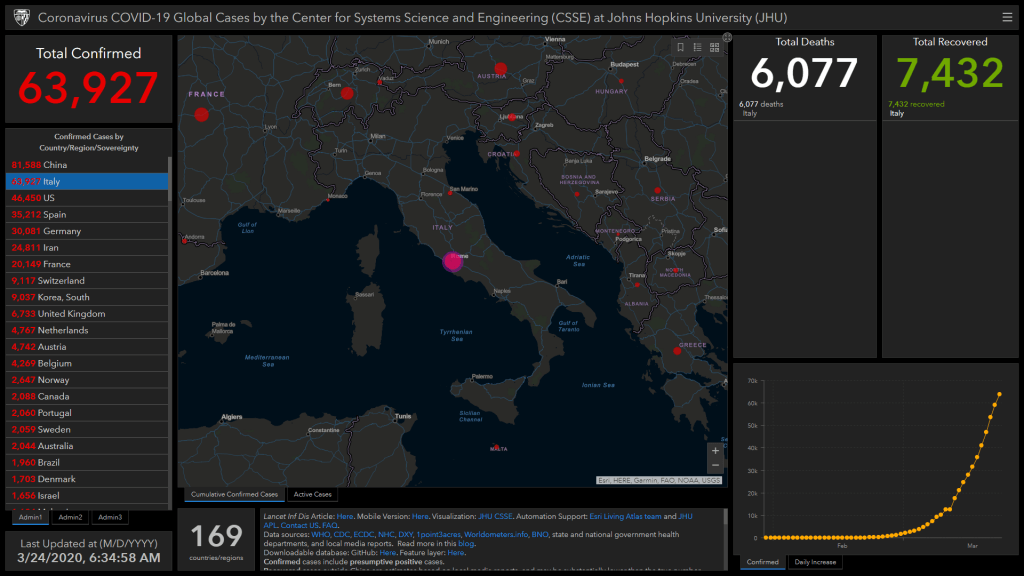
Task: Select China in the country list
Action: tap(86, 165)
